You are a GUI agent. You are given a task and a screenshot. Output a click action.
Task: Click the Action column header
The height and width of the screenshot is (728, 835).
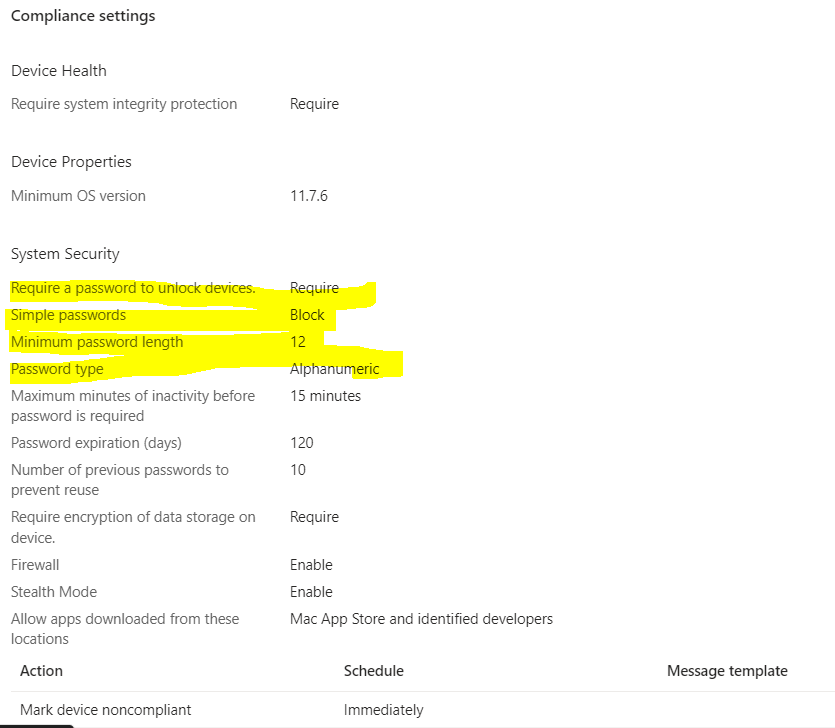[41, 670]
